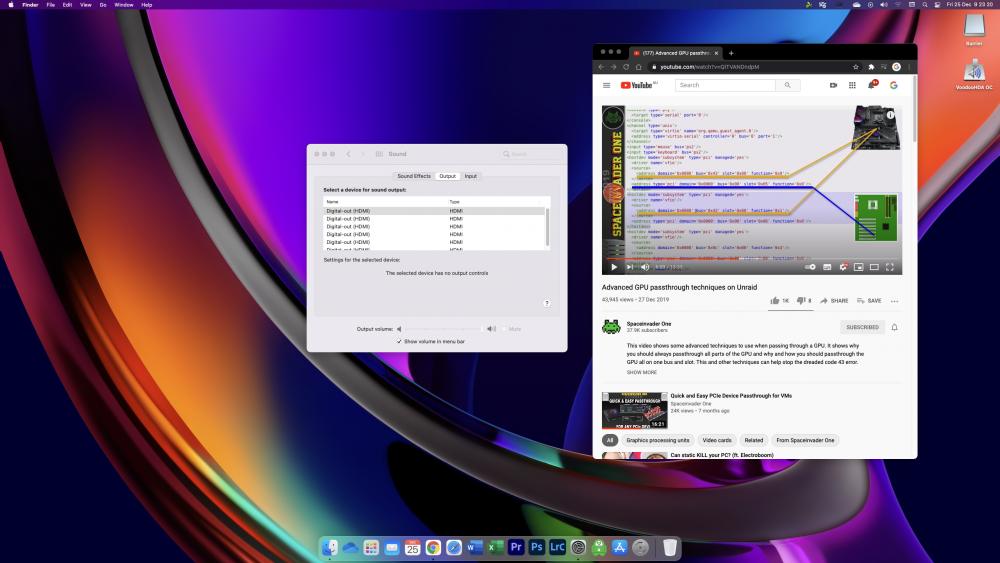Click the output device list scrollbar
Viewport: 1000px width, 563px height.
coord(547,227)
